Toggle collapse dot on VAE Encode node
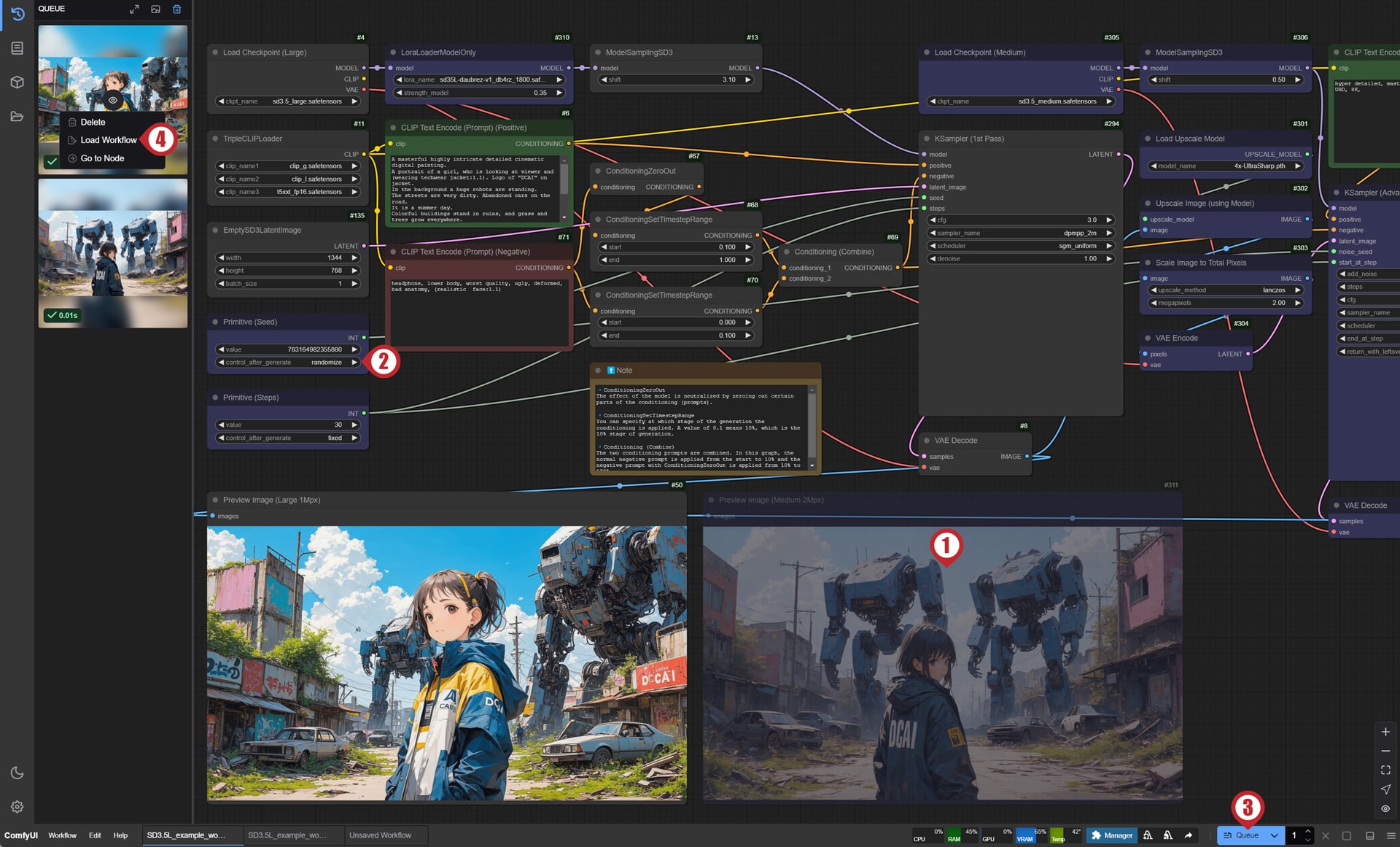Screen dimensions: 1400x847 (x=1148, y=338)
